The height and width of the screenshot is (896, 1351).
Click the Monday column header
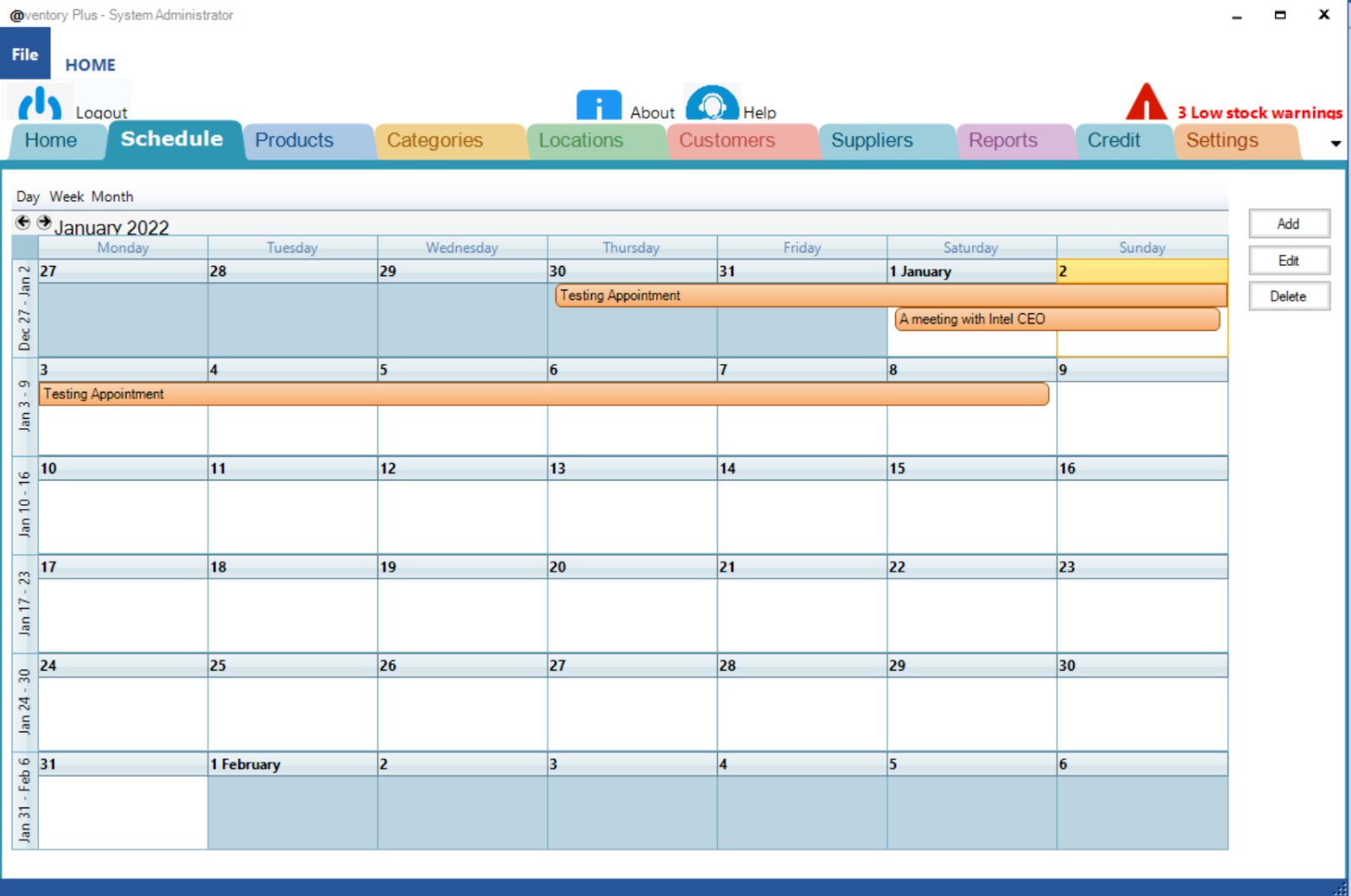coord(123,247)
